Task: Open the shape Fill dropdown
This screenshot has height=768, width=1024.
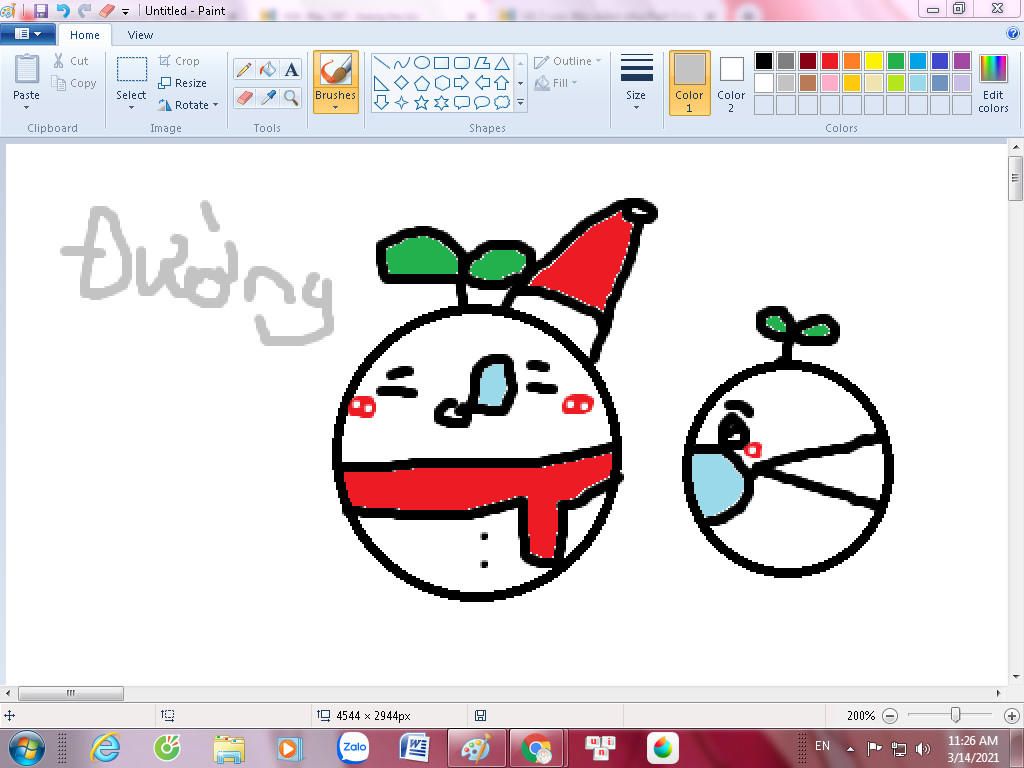Action: pyautogui.click(x=556, y=83)
